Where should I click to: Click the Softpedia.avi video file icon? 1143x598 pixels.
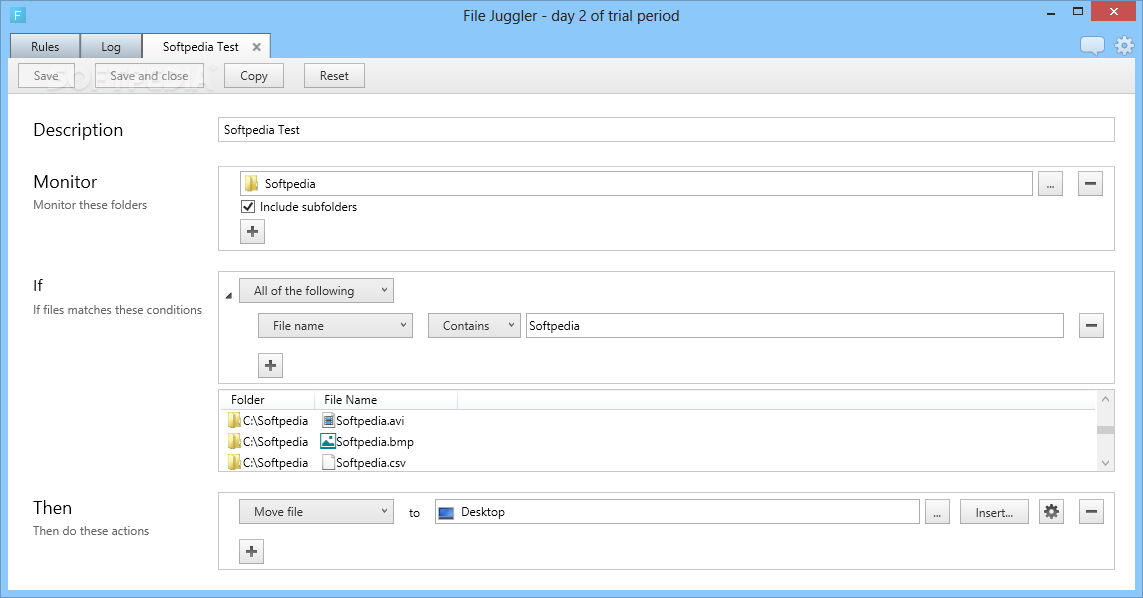(x=328, y=421)
